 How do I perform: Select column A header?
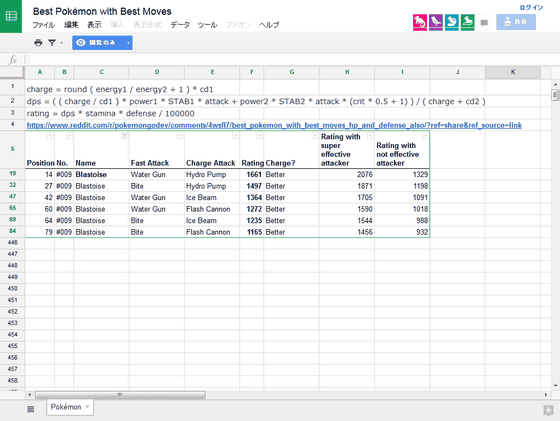tap(40, 72)
